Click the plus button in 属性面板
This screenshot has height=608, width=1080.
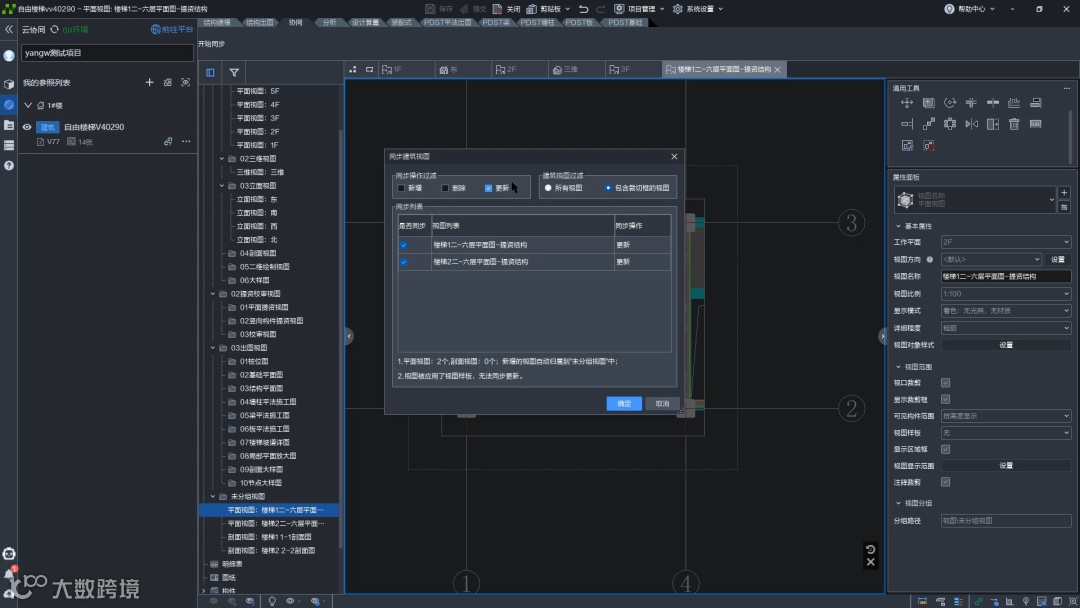[1064, 193]
